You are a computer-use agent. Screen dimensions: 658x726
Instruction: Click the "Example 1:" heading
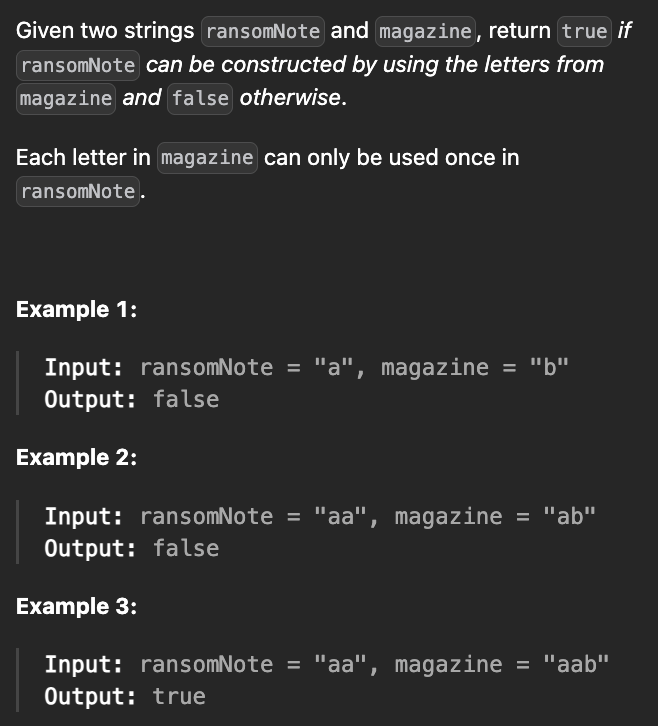(x=76, y=309)
